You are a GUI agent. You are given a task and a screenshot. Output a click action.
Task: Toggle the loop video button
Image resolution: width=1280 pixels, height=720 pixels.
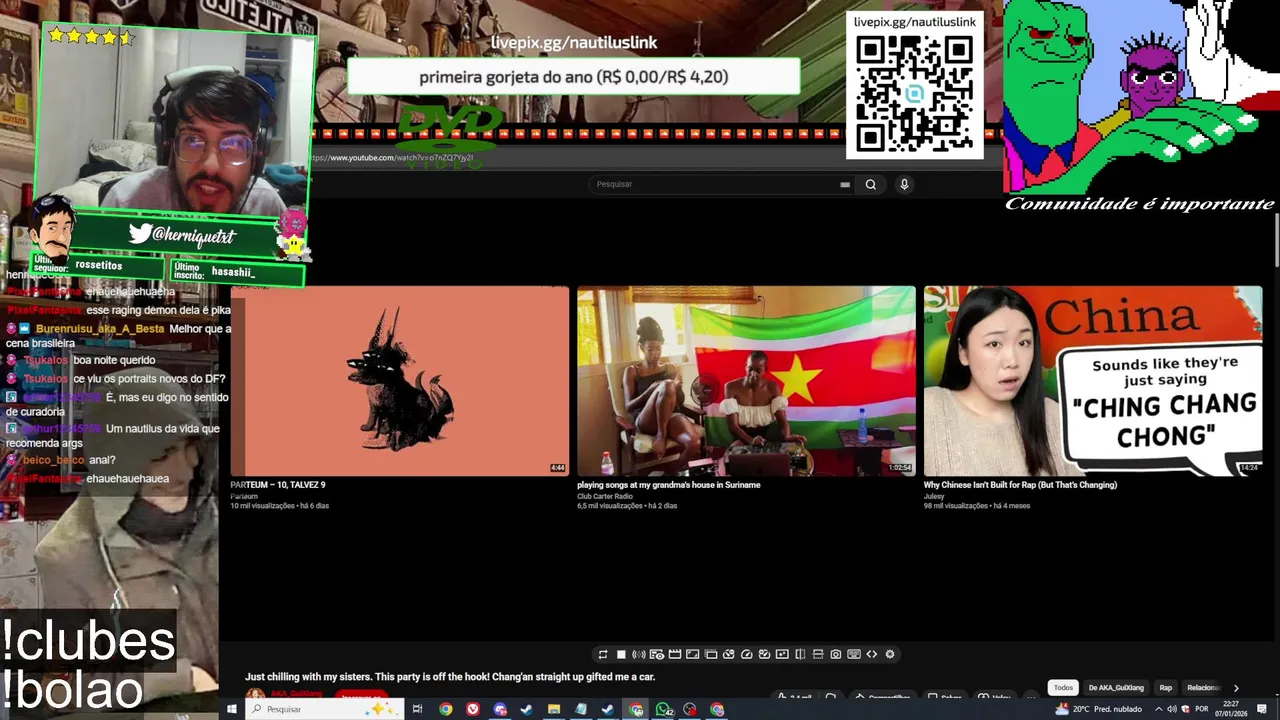[x=603, y=654]
